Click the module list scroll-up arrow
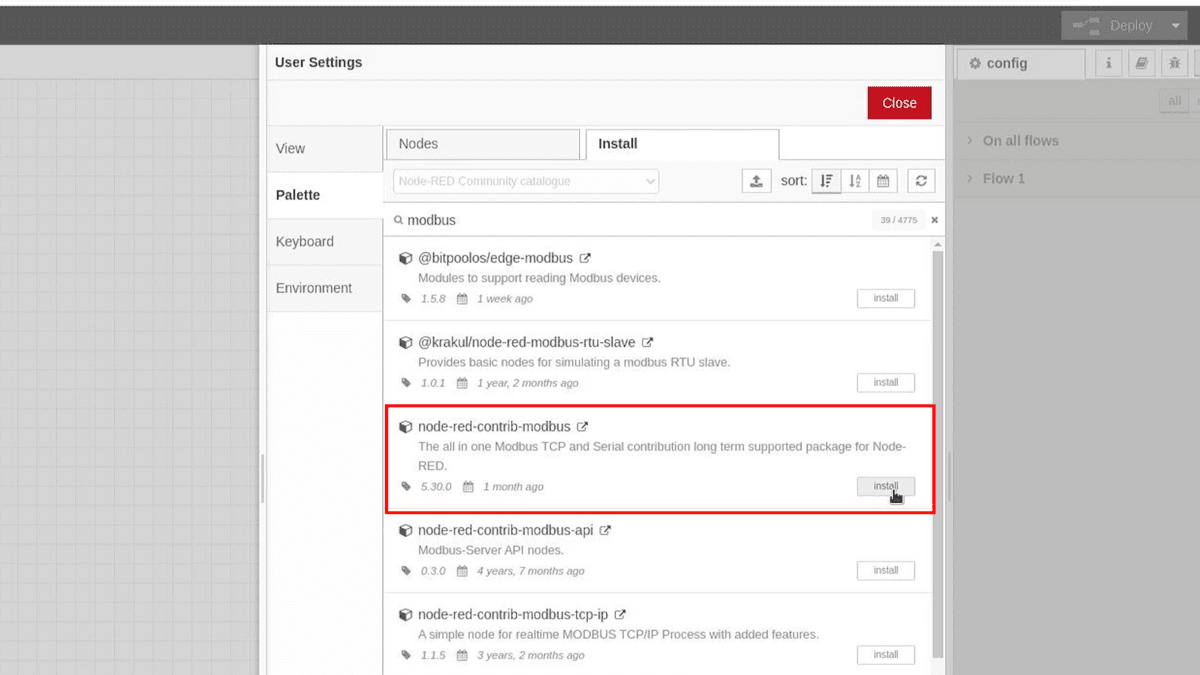The image size is (1200, 675). (937, 244)
